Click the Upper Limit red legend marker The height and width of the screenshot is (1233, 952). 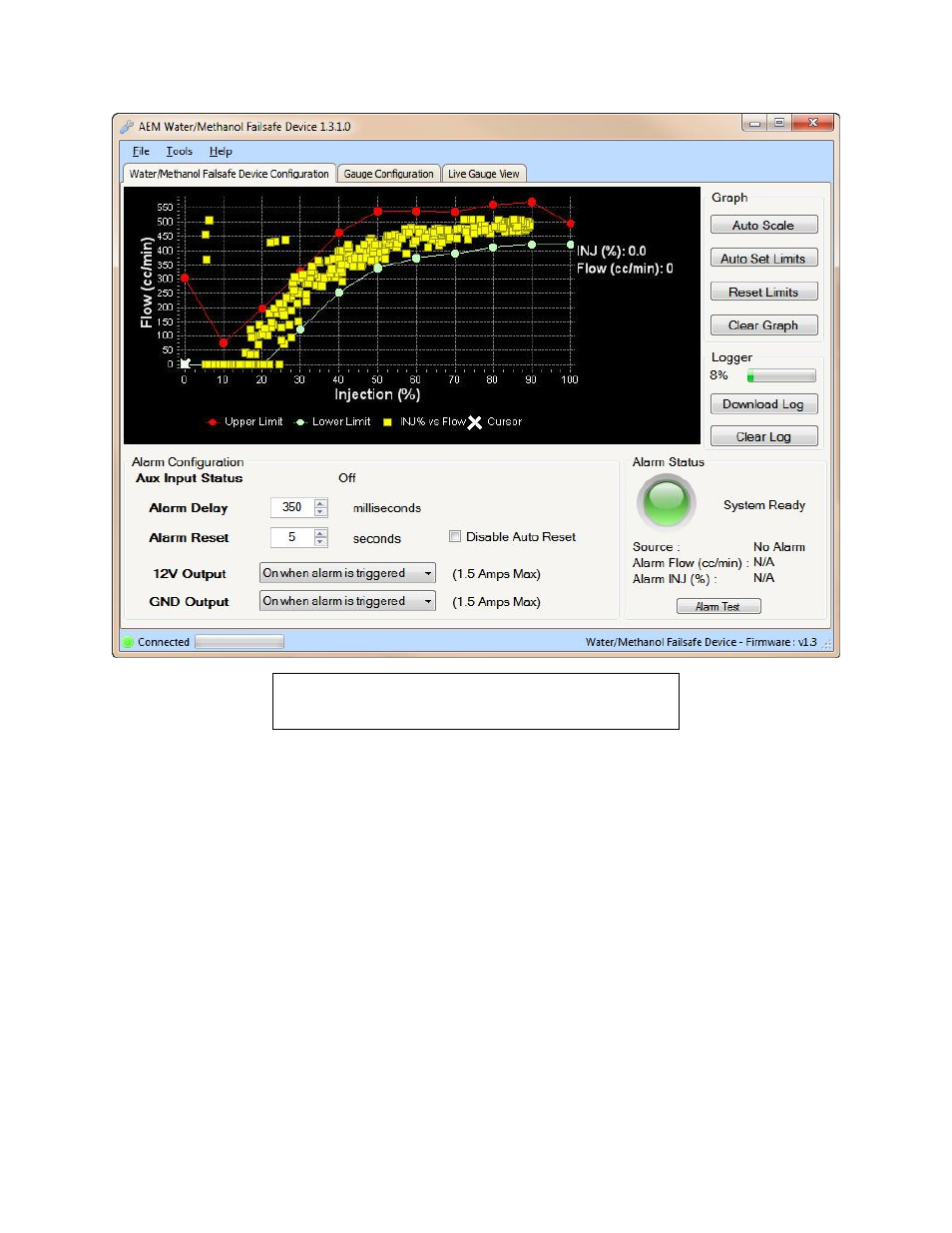click(x=213, y=422)
